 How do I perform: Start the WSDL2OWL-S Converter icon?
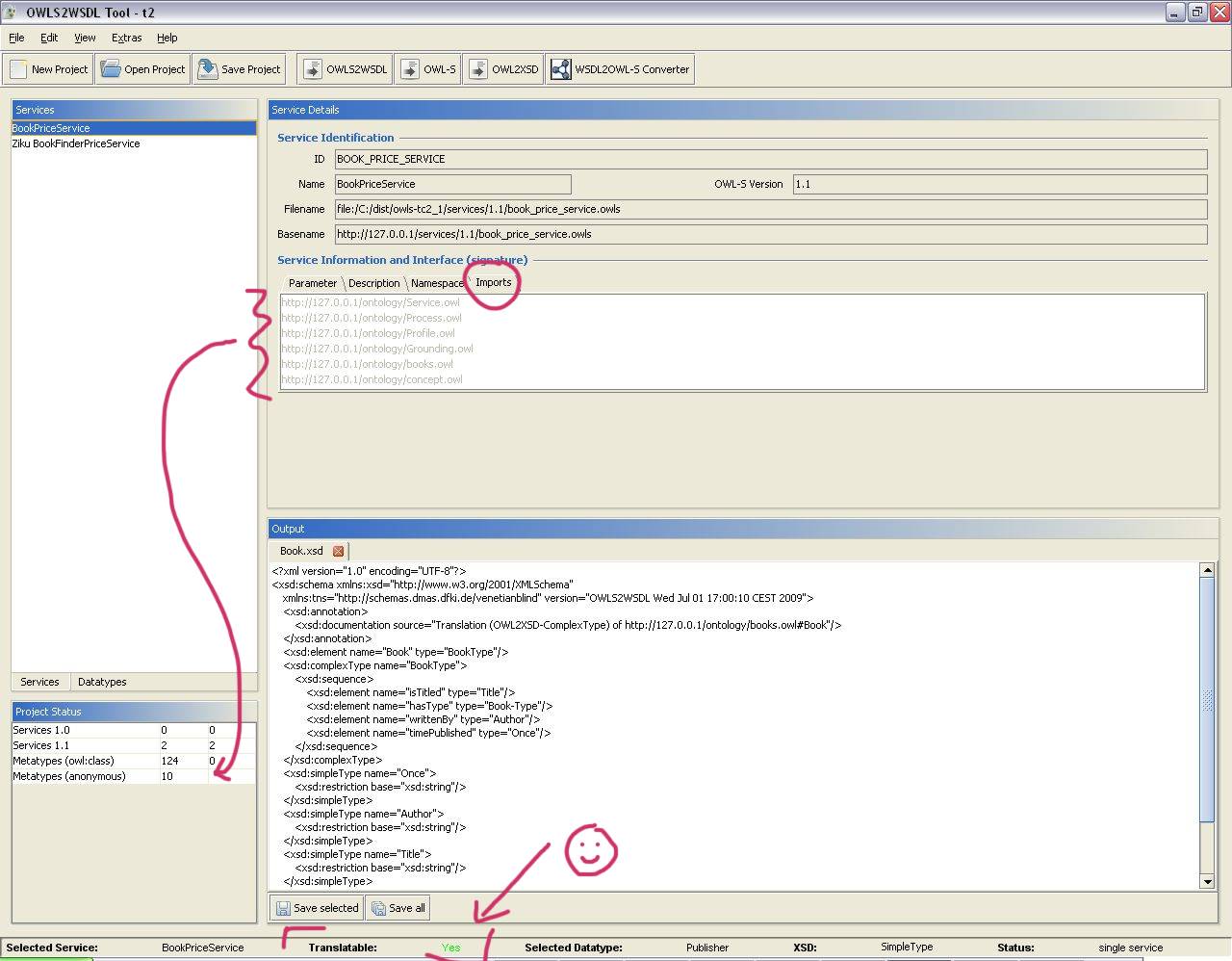click(560, 68)
